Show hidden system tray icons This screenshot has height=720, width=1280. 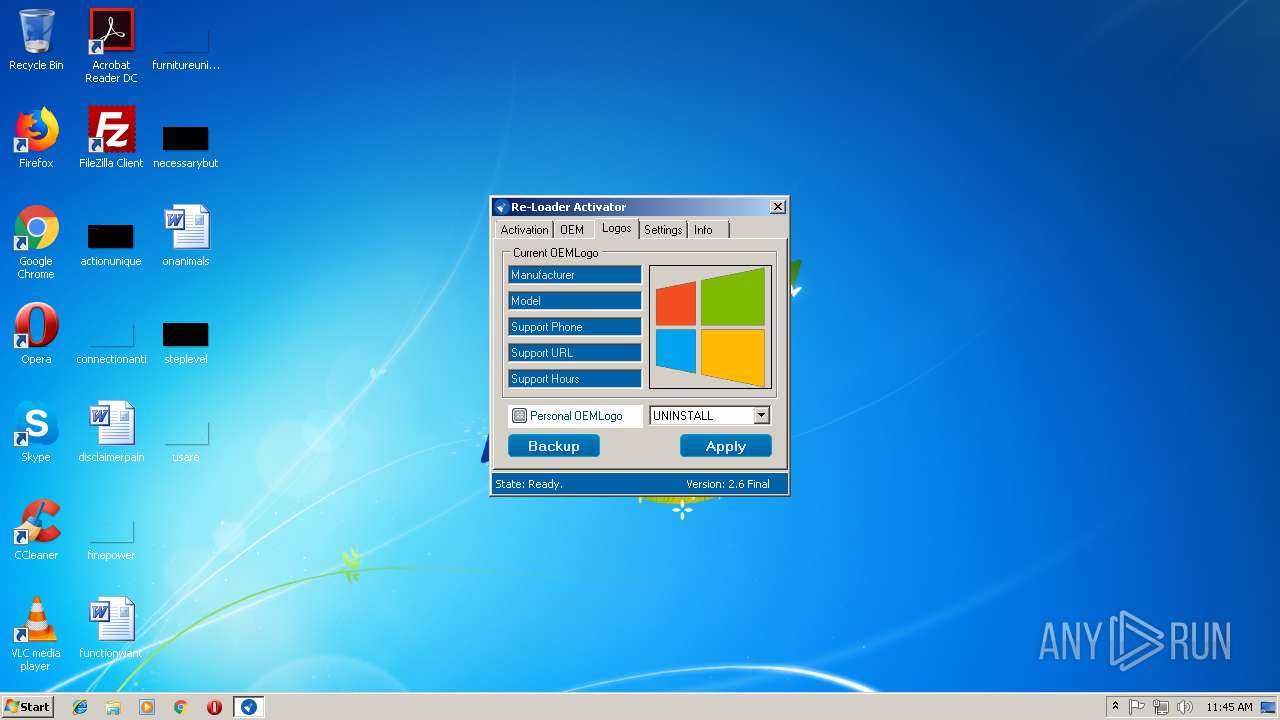pos(1115,706)
